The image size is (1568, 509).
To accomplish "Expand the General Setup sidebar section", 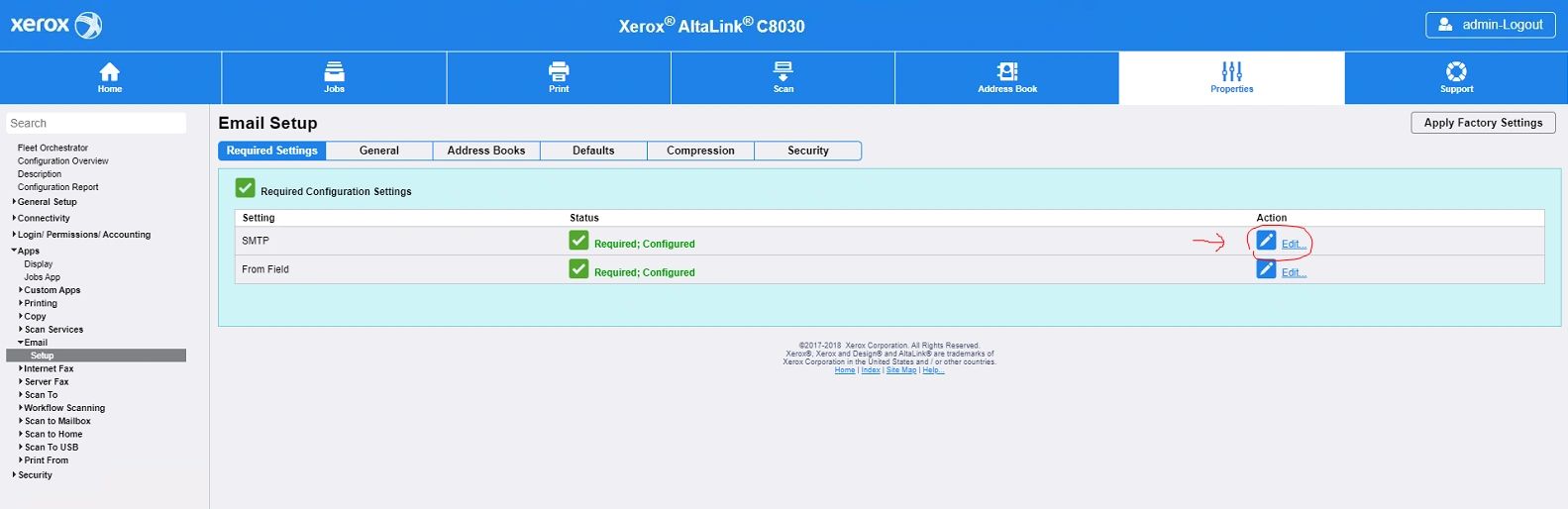I will point(47,202).
